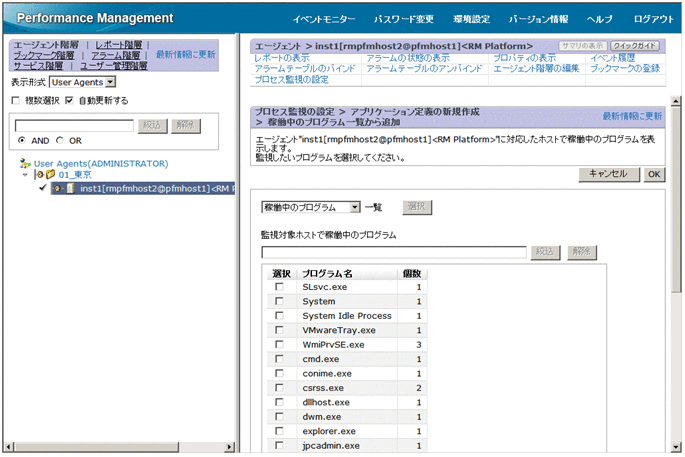Switch to ユーザー管理階層 link
The image size is (685, 457).
[x=114, y=66]
